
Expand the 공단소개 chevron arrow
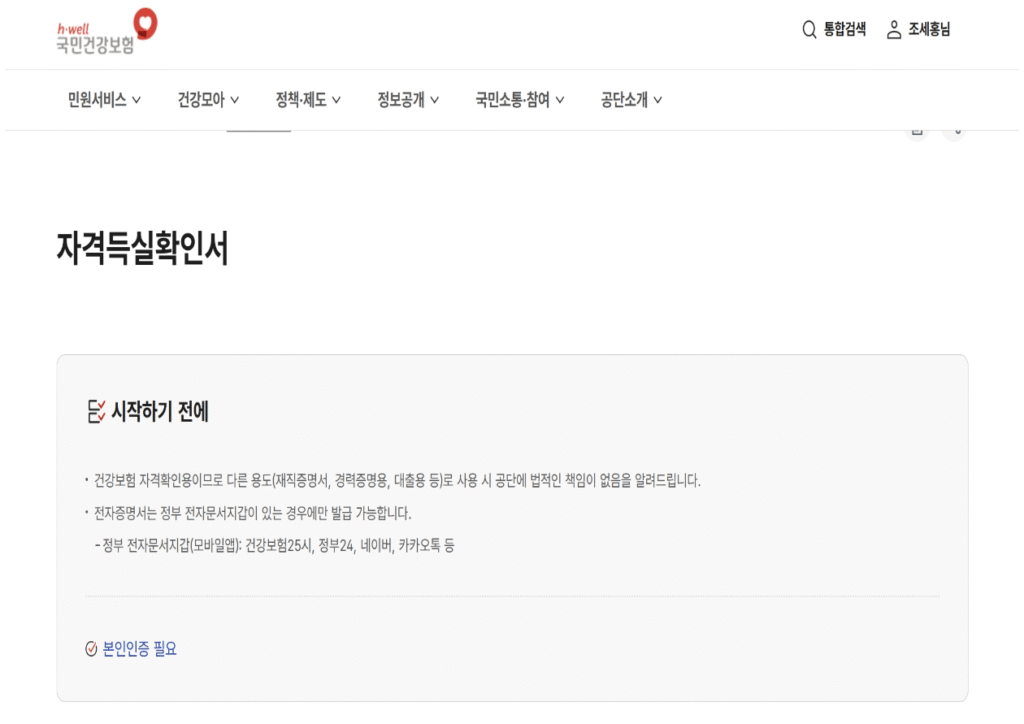[x=658, y=100]
